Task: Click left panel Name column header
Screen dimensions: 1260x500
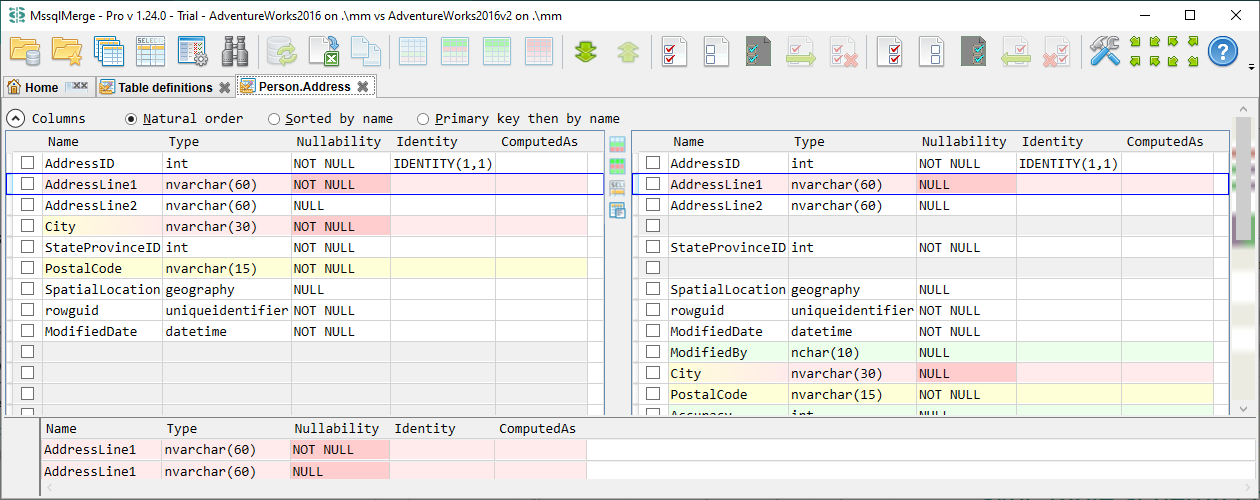Action: click(x=102, y=142)
